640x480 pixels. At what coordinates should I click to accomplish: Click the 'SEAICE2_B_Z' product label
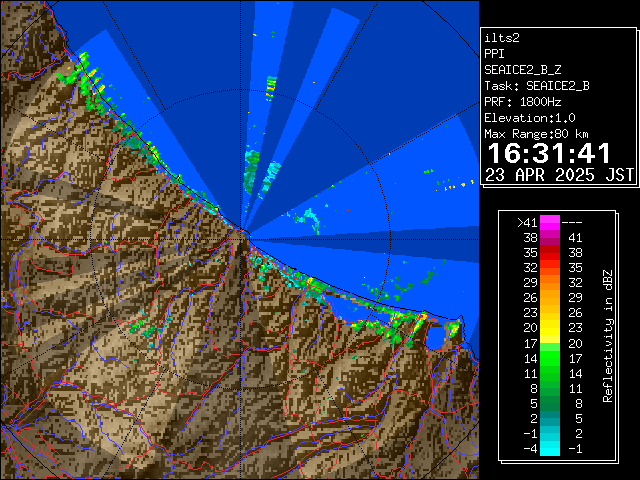point(522,70)
